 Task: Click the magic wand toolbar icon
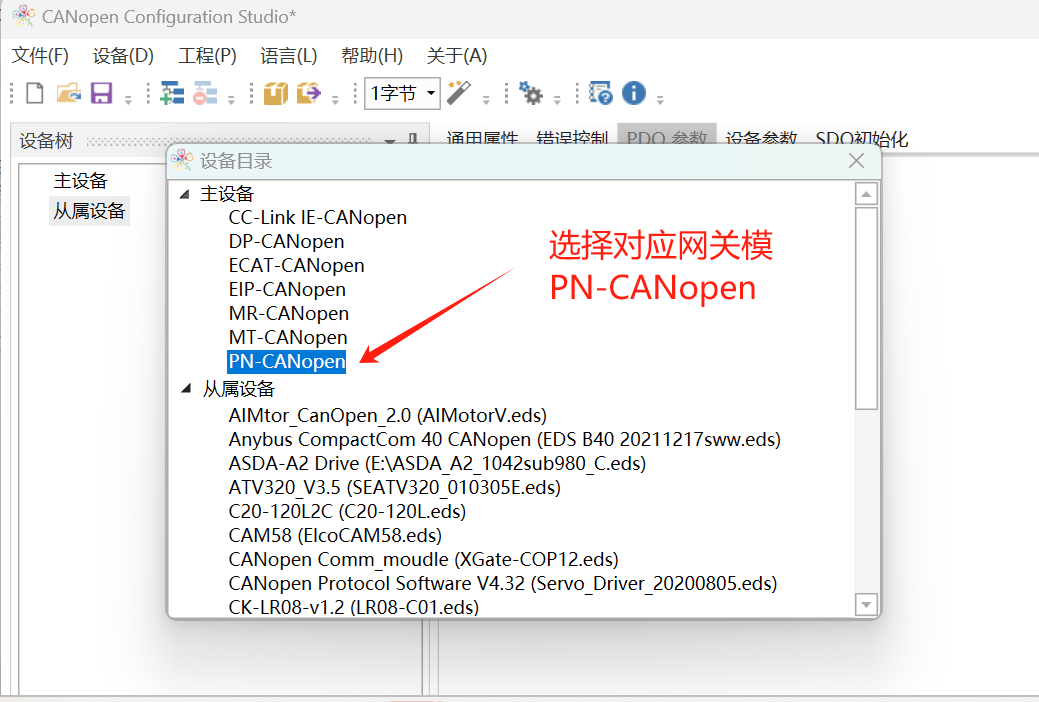coord(459,93)
